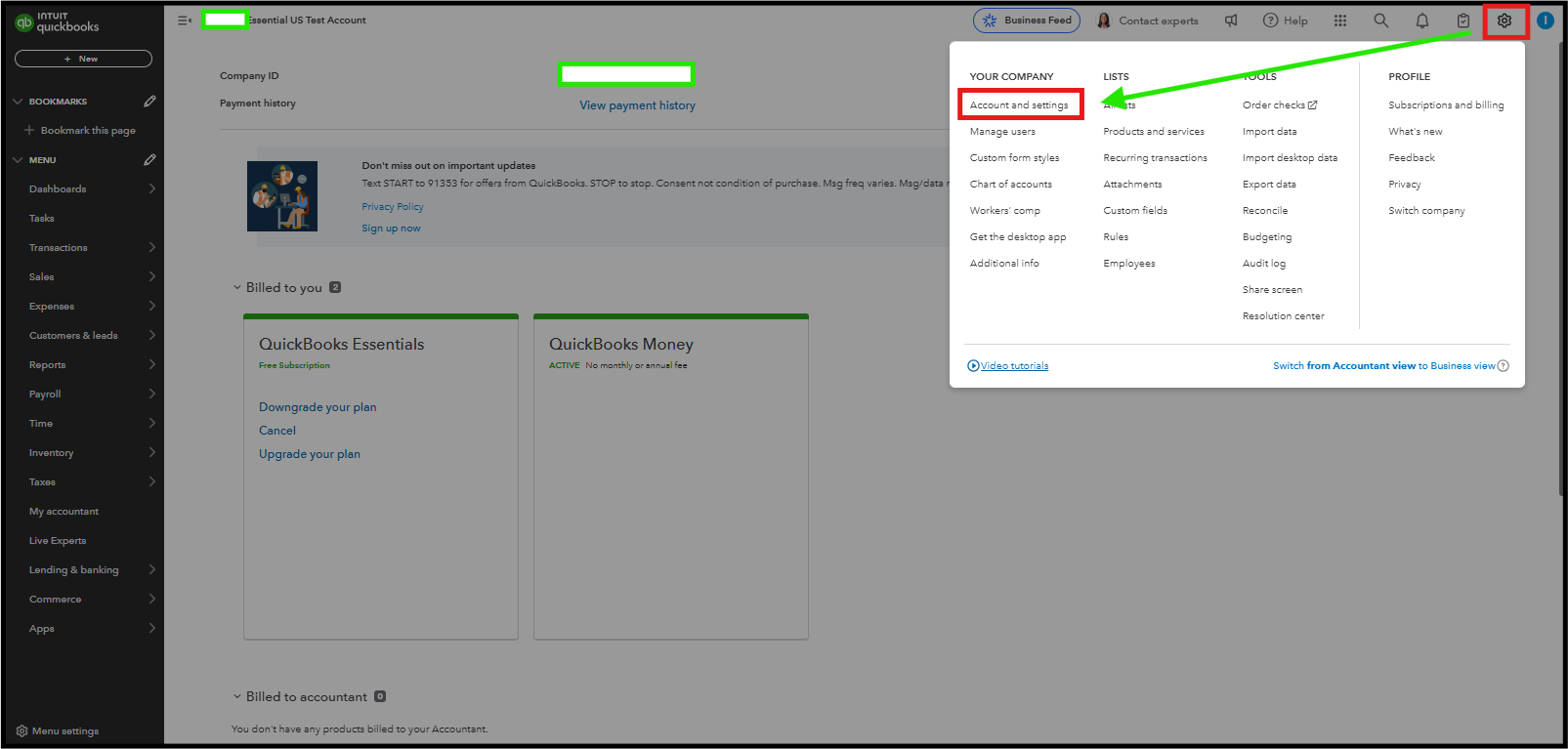Expand the Sales submenu arrow
This screenshot has width=1568, height=749.
pyautogui.click(x=151, y=277)
